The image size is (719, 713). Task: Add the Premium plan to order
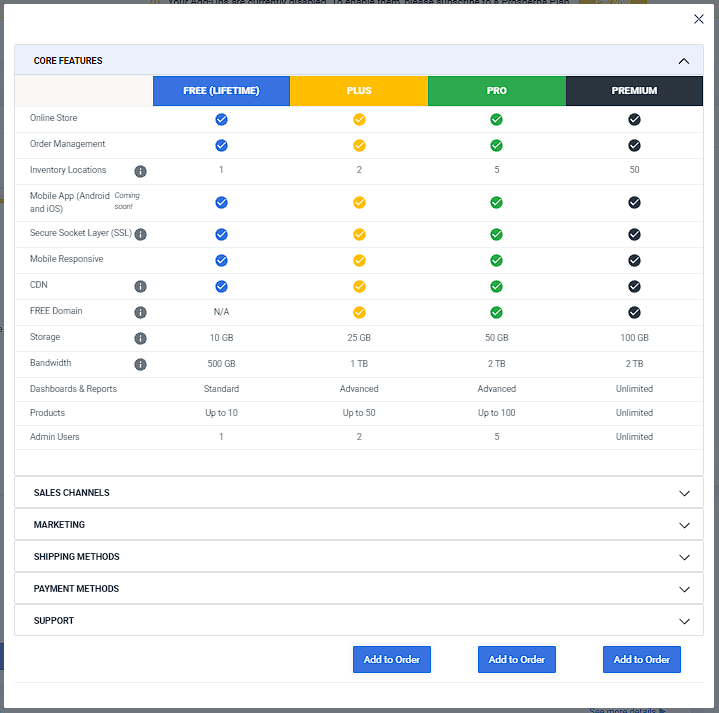[642, 660]
